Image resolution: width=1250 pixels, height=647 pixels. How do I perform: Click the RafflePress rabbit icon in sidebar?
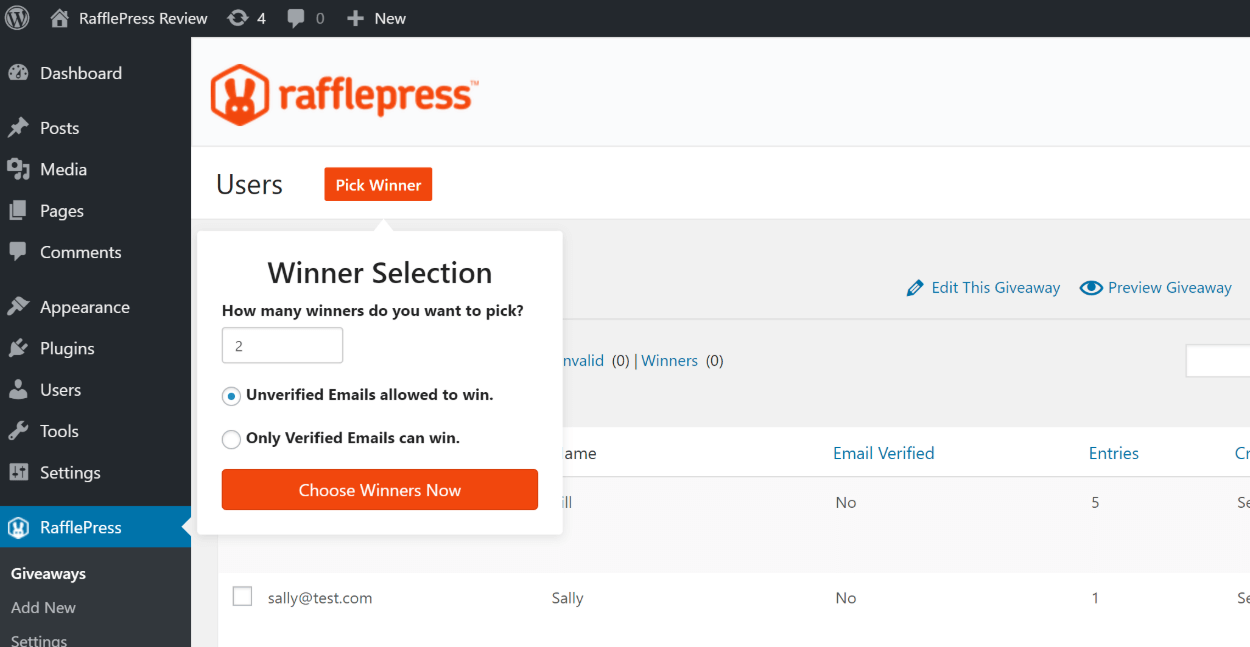[18, 527]
